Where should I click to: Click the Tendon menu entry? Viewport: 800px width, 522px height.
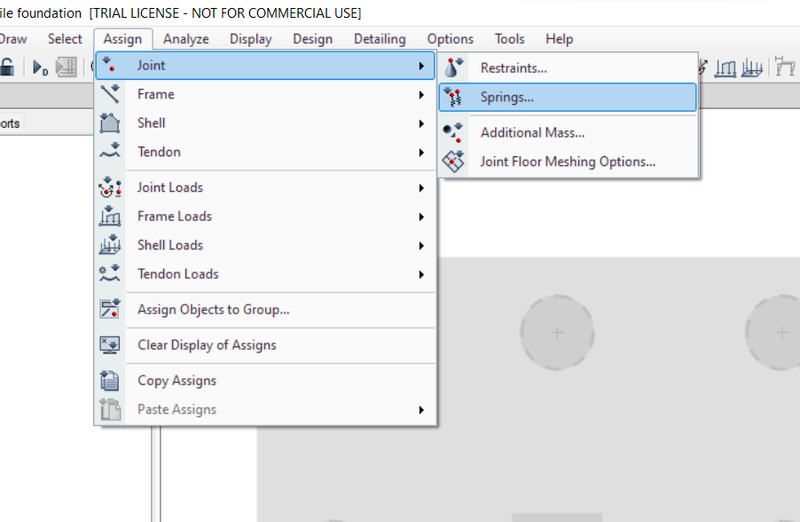[265, 152]
